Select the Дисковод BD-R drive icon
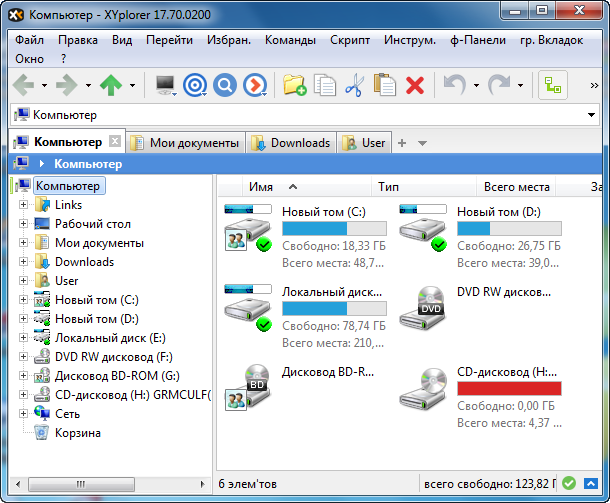 248,387
